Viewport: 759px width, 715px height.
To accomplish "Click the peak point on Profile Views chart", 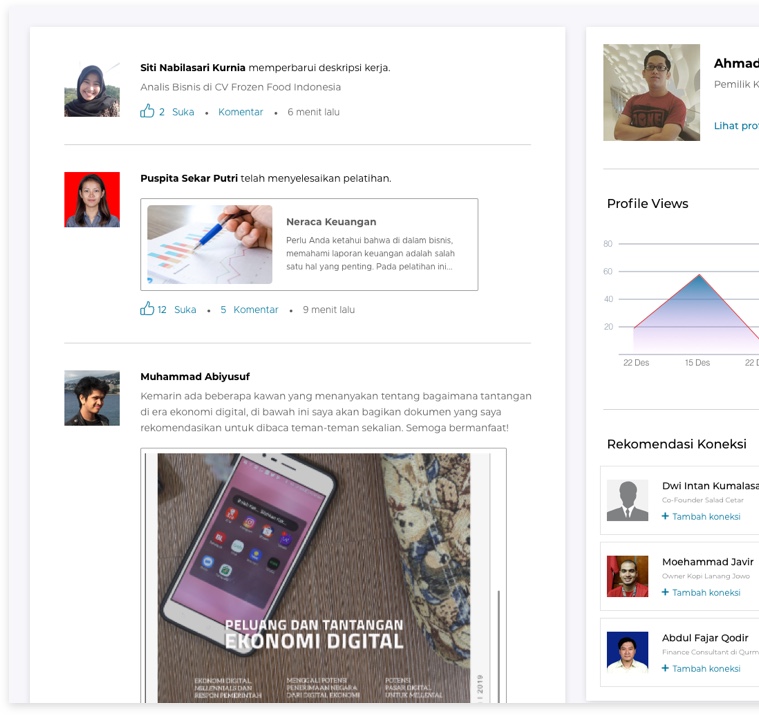I will click(699, 275).
